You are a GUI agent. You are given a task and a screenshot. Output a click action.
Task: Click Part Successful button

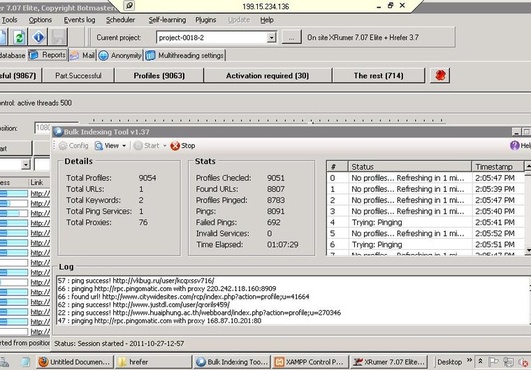(x=78, y=75)
